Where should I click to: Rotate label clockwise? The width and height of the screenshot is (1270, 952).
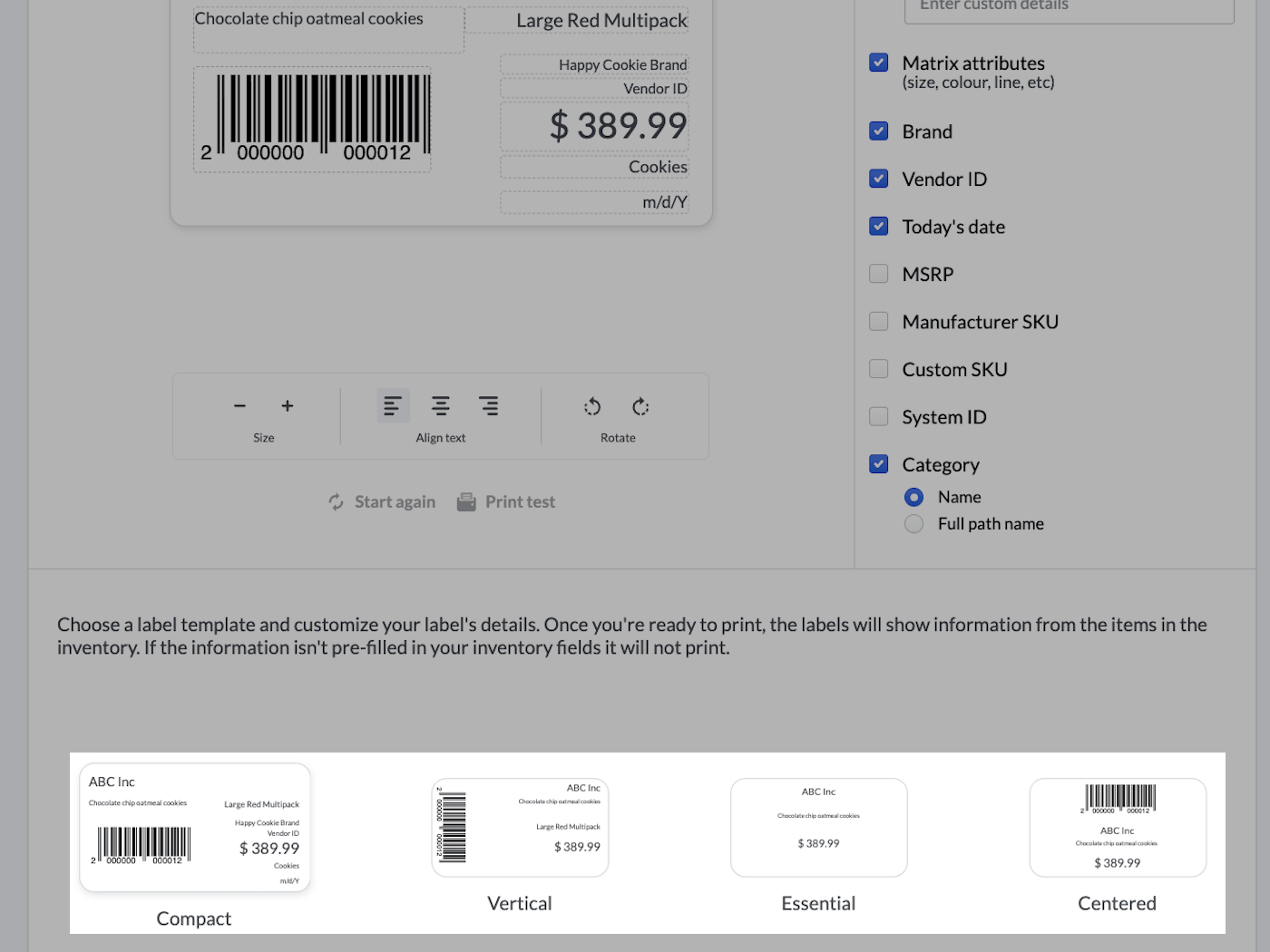tap(640, 406)
